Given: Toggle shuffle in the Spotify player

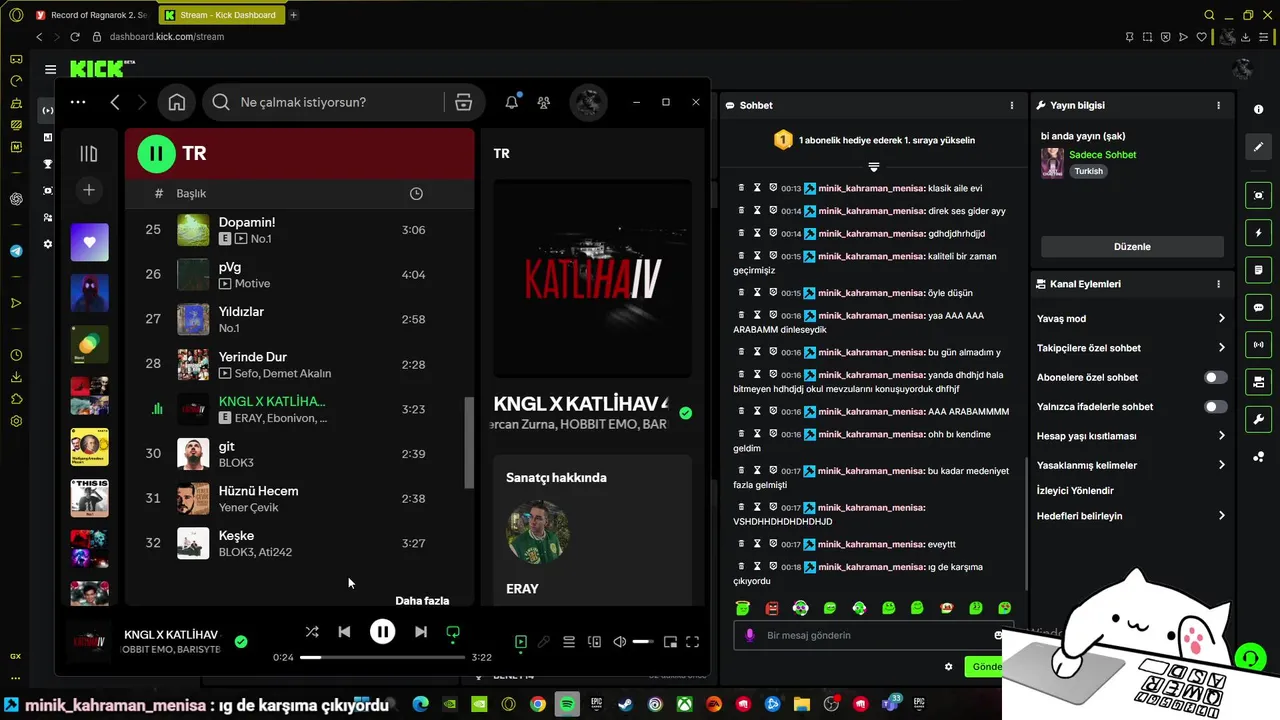Looking at the screenshot, I should click(312, 632).
